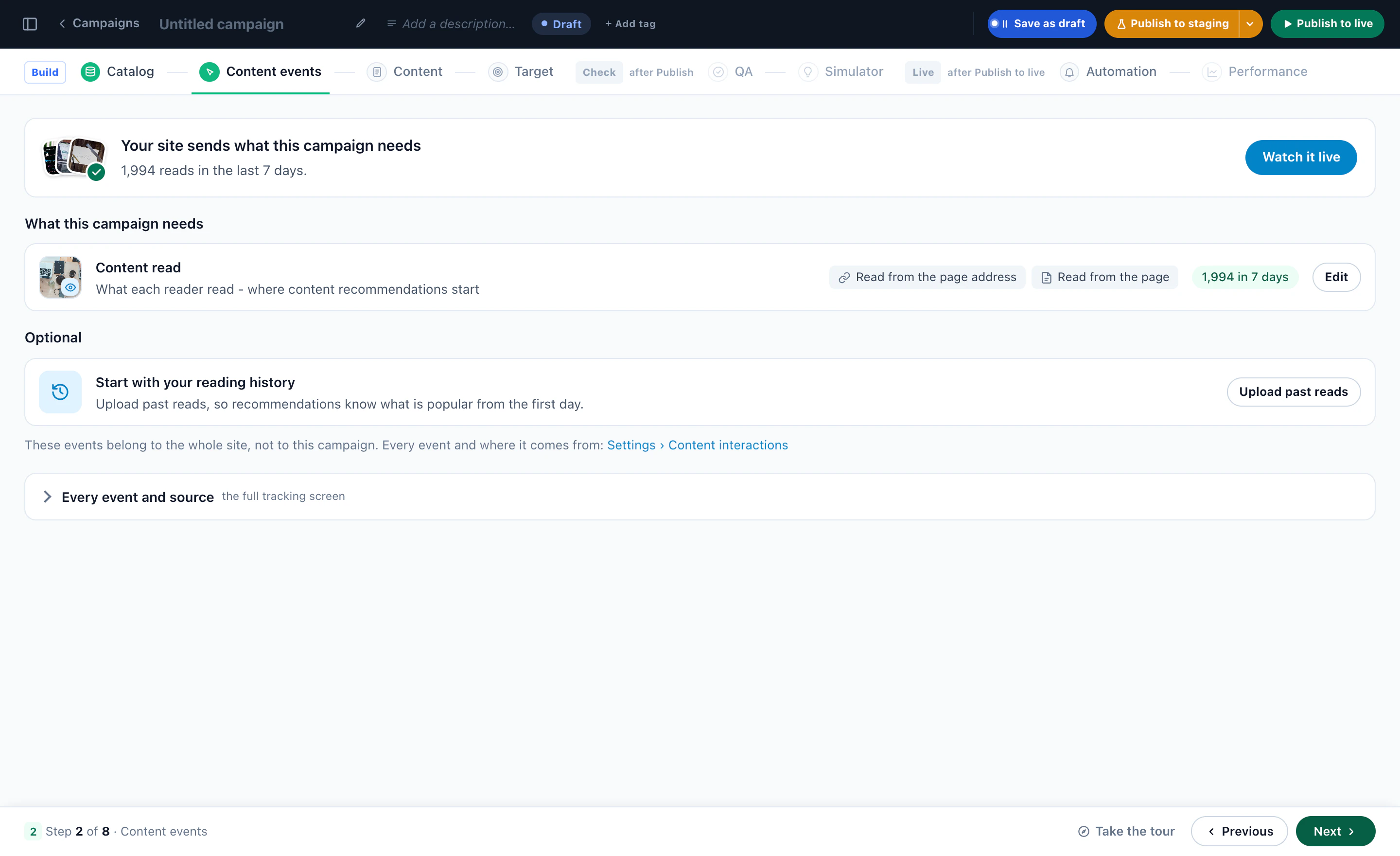Click the Catalog database icon
This screenshot has width=1400, height=856.
coord(90,71)
